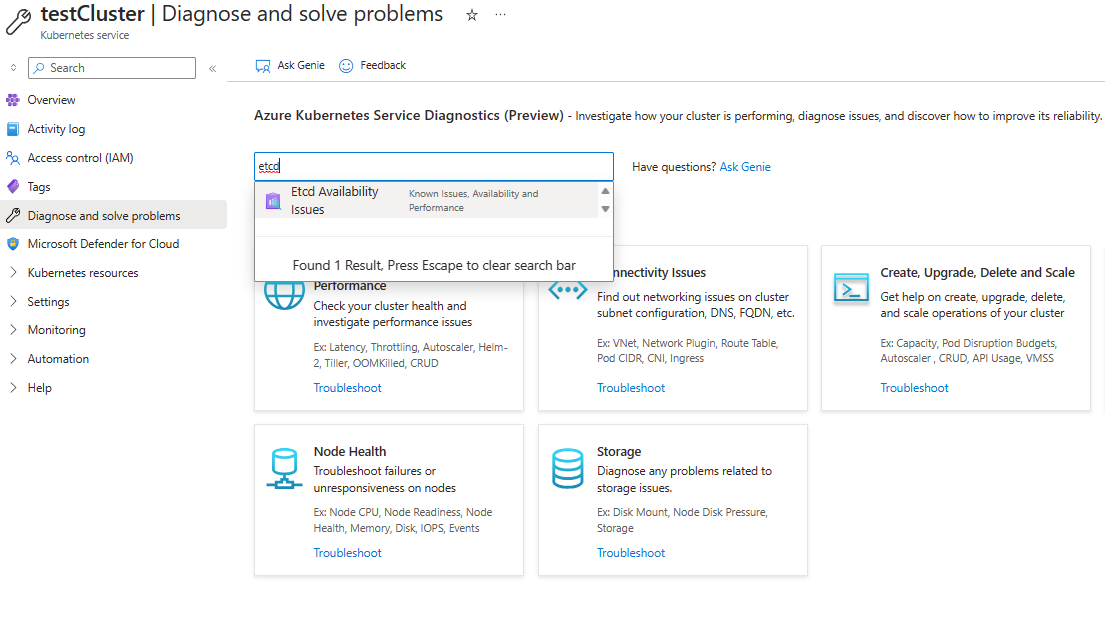This screenshot has width=1105, height=621.
Task: Click Troubleshoot under Storage
Action: 631,553
